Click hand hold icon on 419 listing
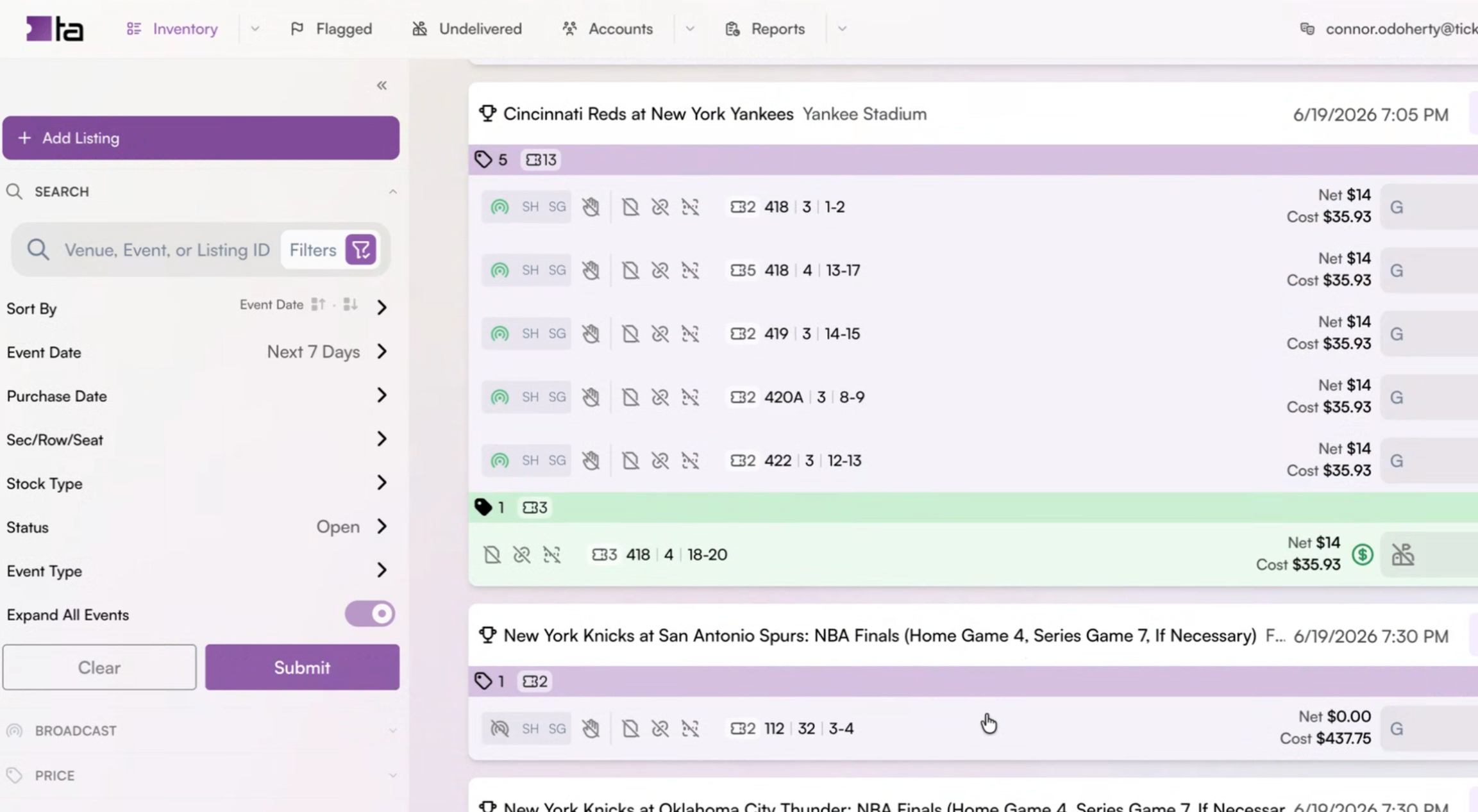 591,334
